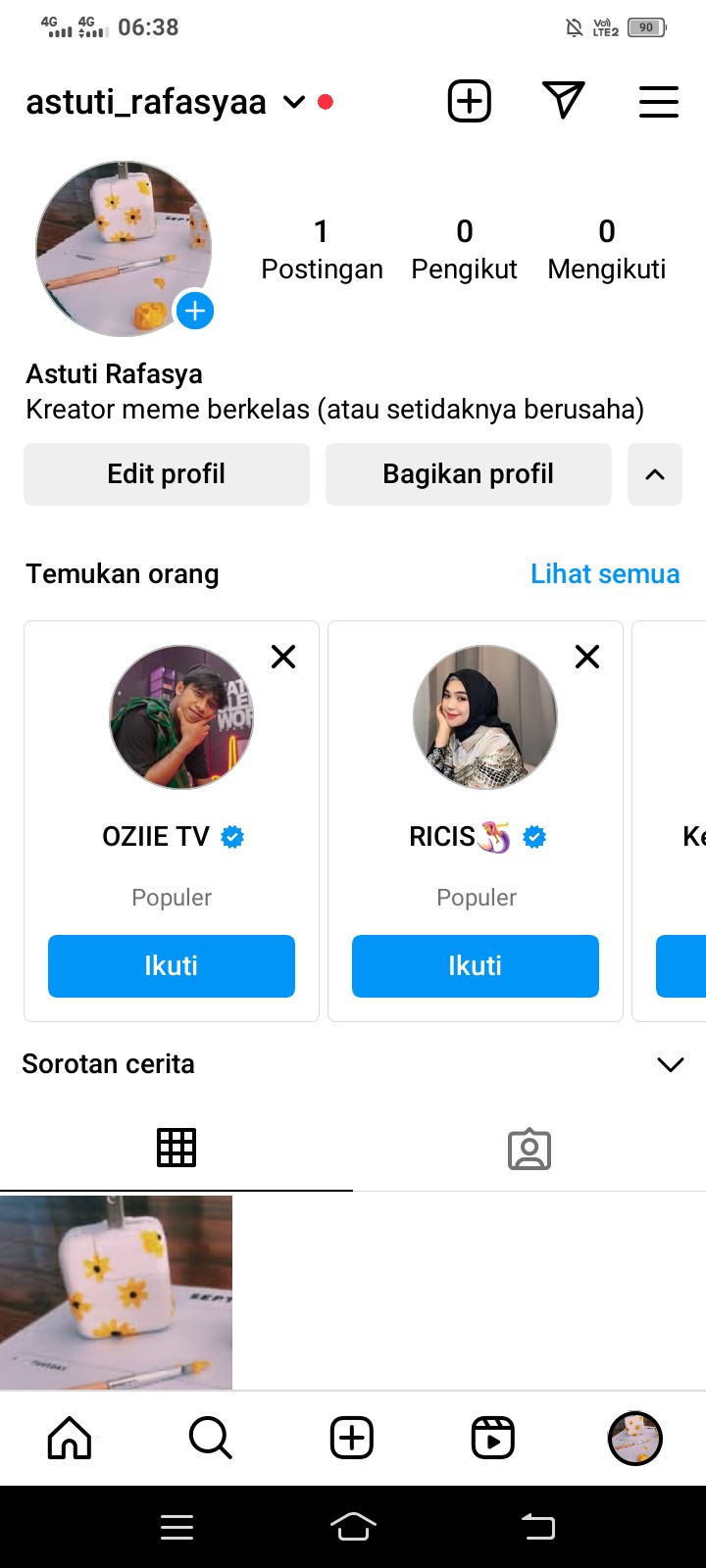Open direct messages paper plane icon

(x=563, y=100)
